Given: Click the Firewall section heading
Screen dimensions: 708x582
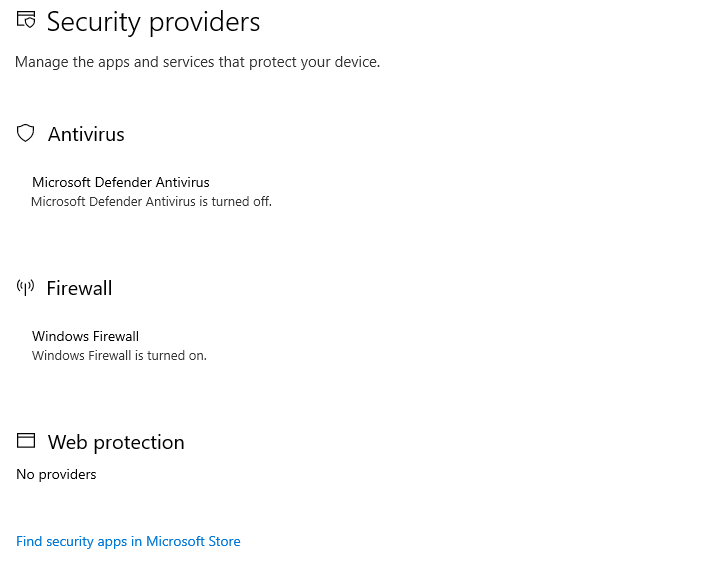Looking at the screenshot, I should pyautogui.click(x=79, y=288).
